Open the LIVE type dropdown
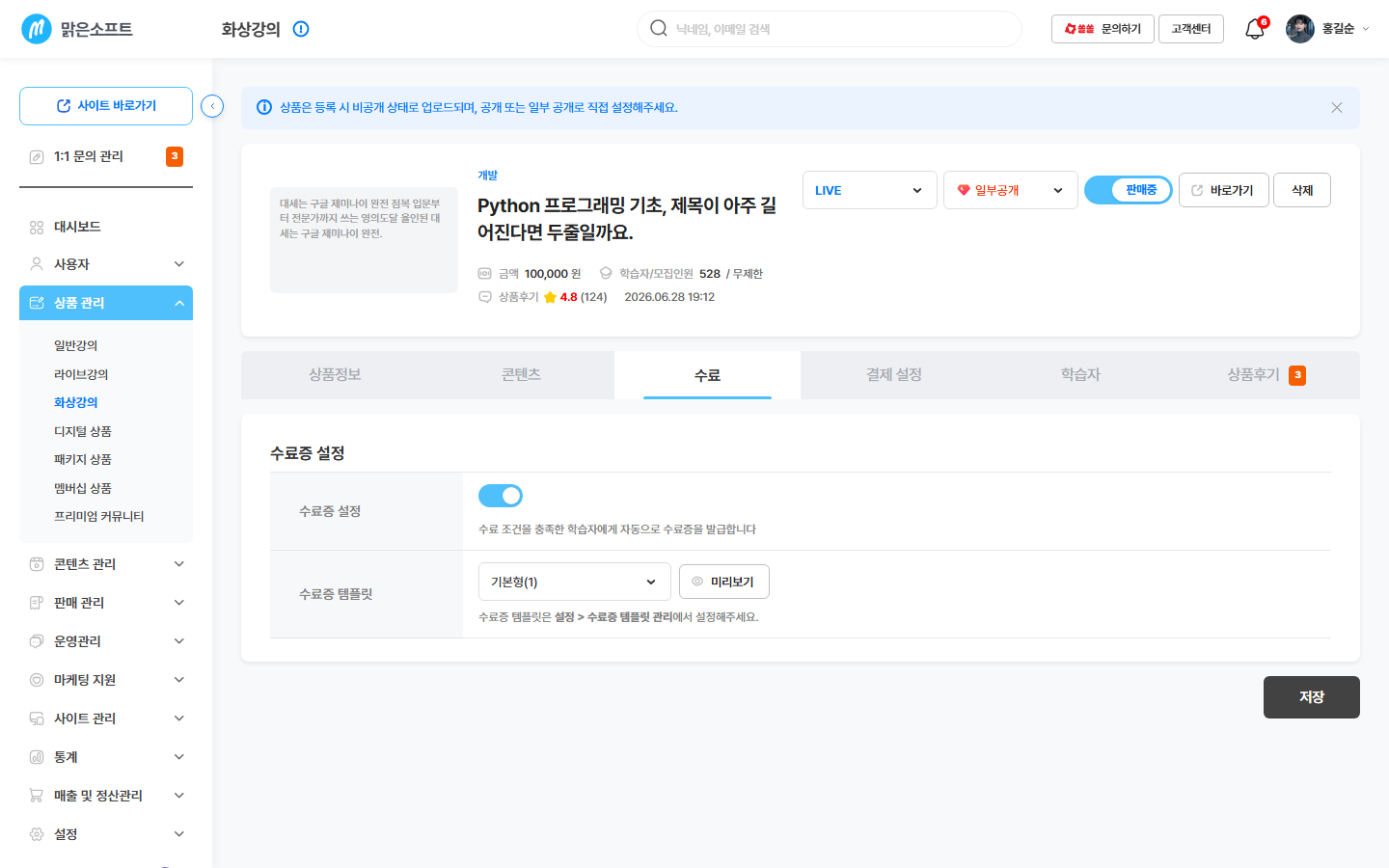 [870, 190]
